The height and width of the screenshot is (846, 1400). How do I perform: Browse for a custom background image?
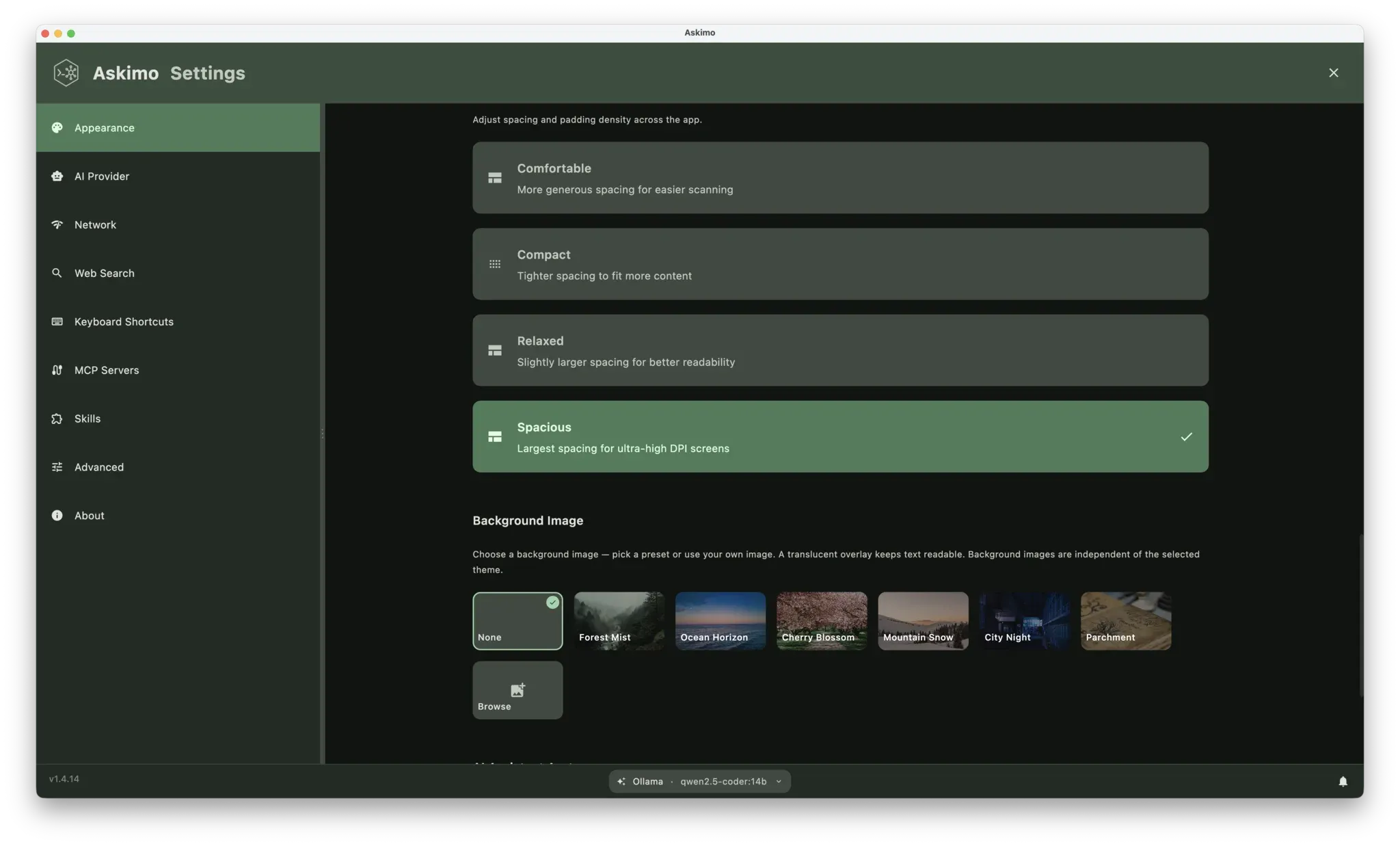point(517,690)
